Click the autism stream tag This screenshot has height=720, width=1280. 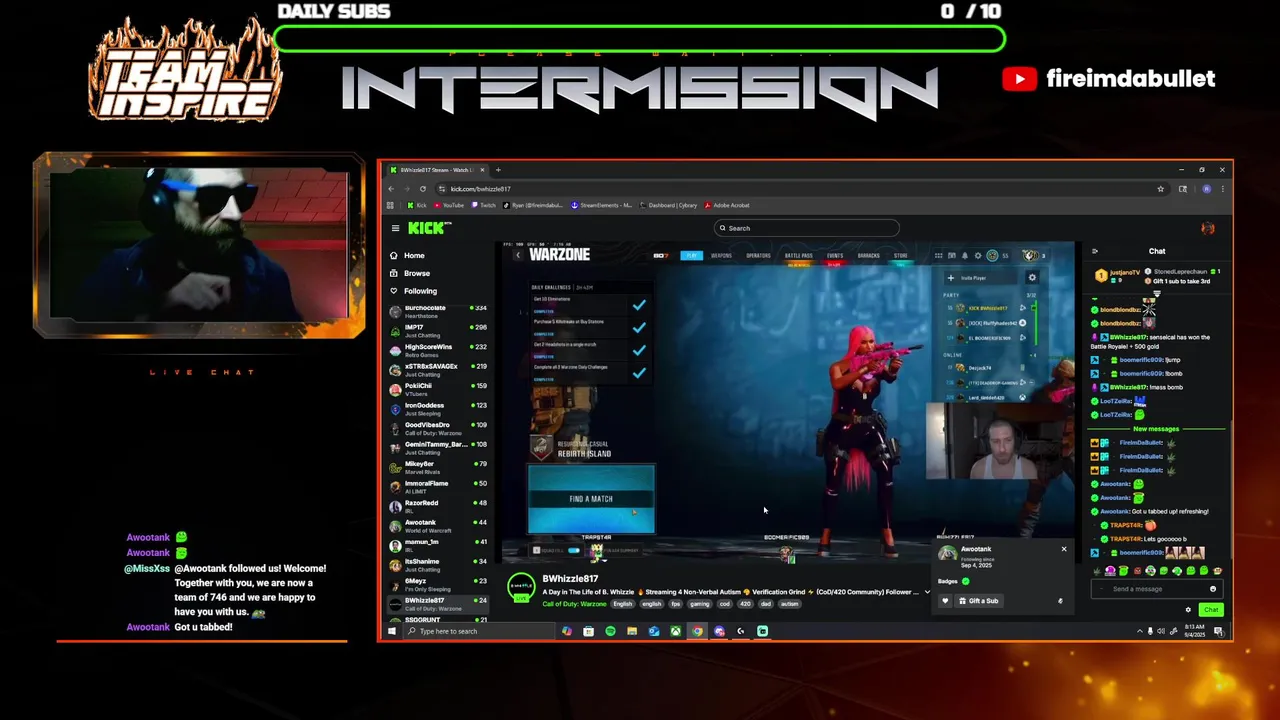point(790,604)
